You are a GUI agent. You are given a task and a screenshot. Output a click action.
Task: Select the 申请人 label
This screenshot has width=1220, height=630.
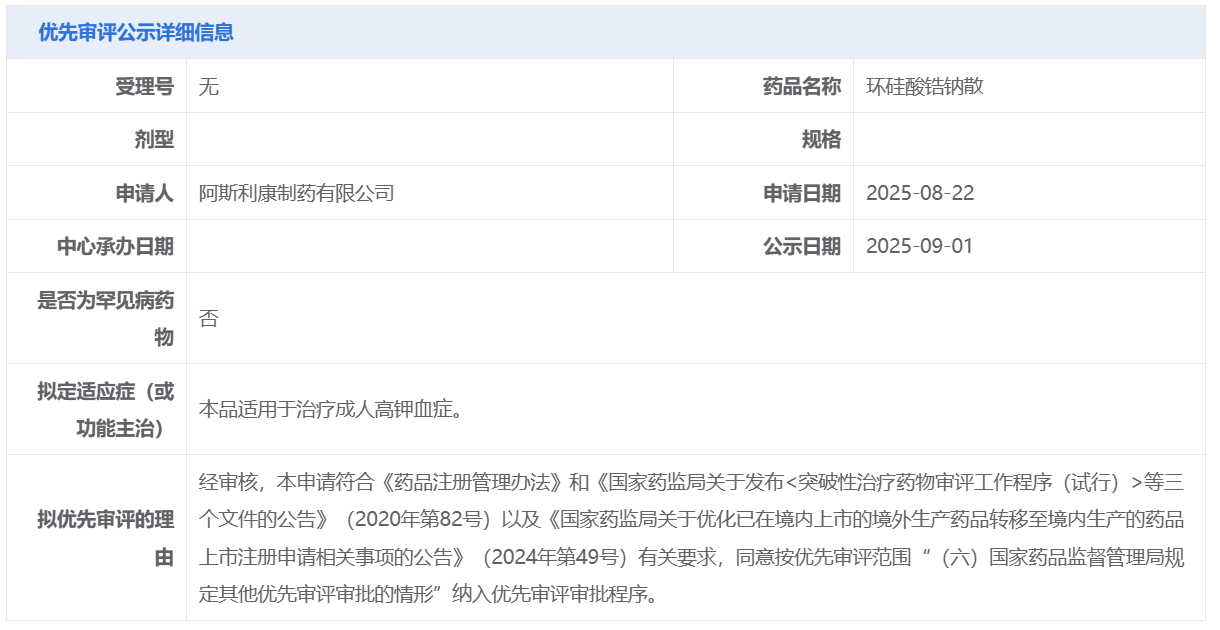coord(145,193)
